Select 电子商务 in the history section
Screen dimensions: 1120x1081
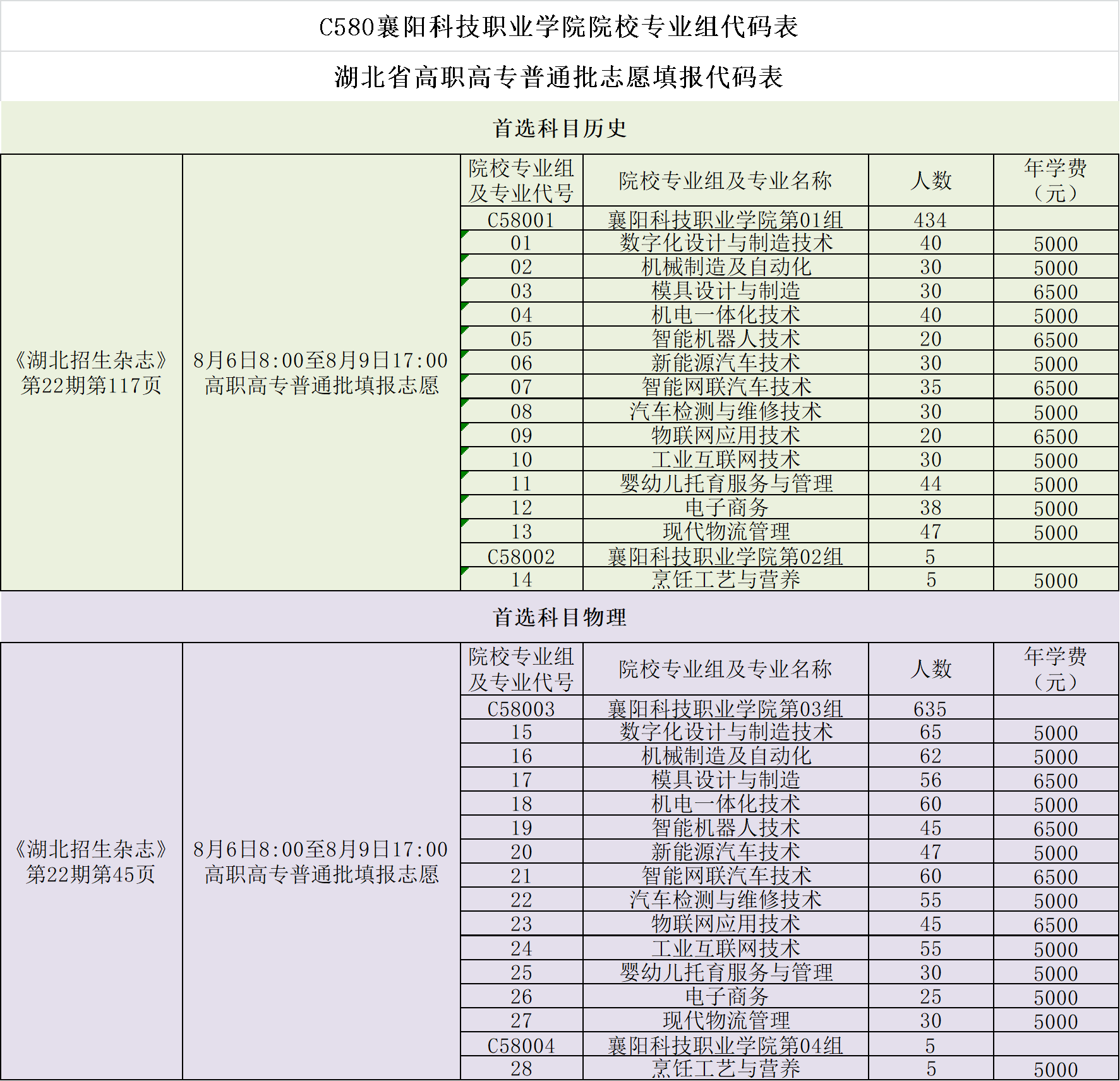726,507
